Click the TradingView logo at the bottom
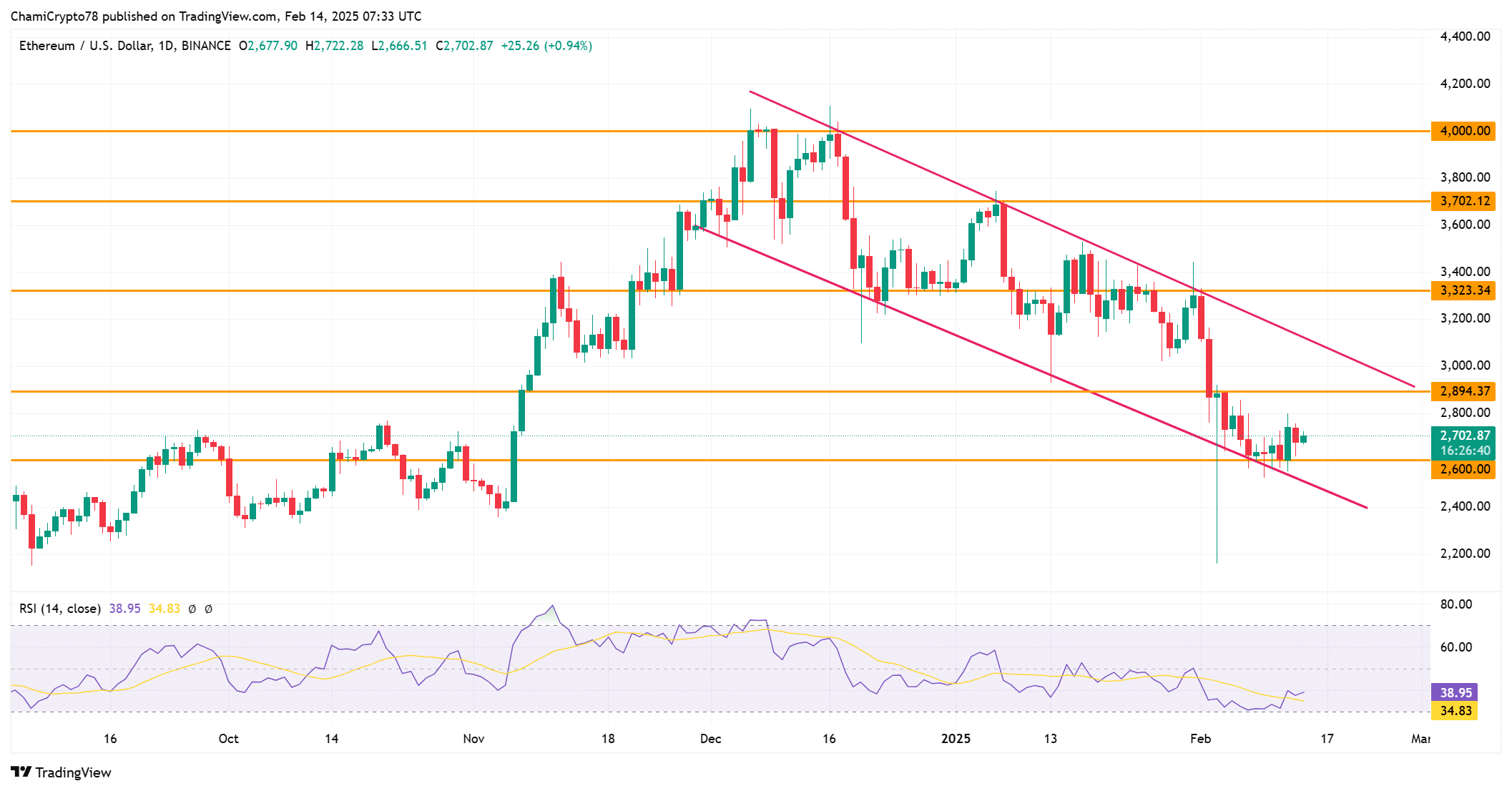1512x791 pixels. (x=61, y=772)
